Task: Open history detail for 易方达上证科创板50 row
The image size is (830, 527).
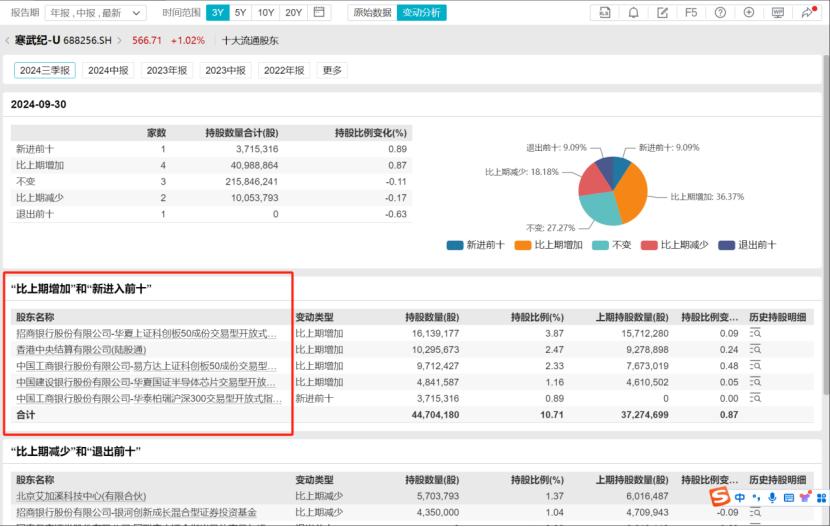Action: point(755,366)
